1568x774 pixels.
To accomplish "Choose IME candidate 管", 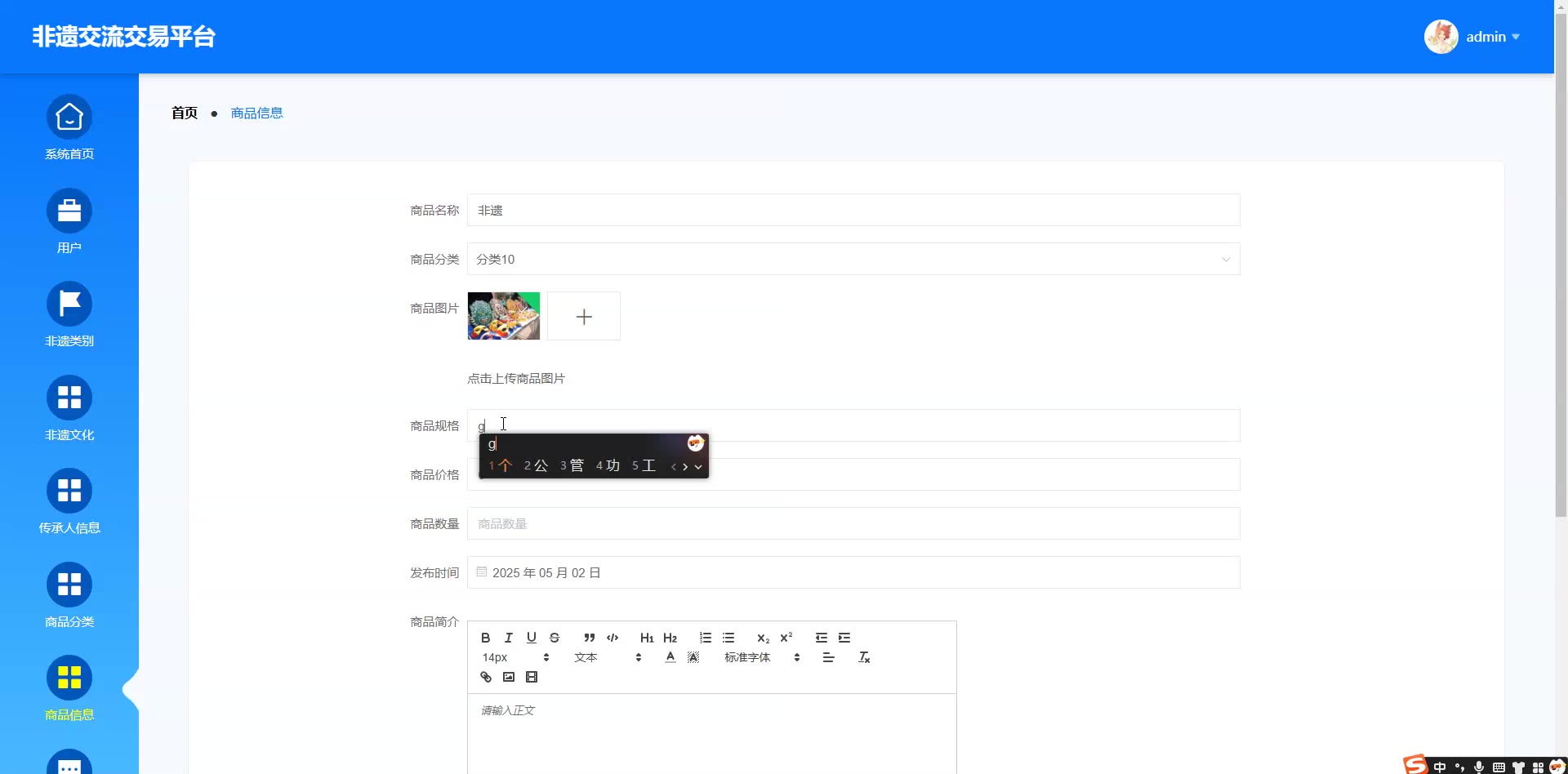I will 572,465.
